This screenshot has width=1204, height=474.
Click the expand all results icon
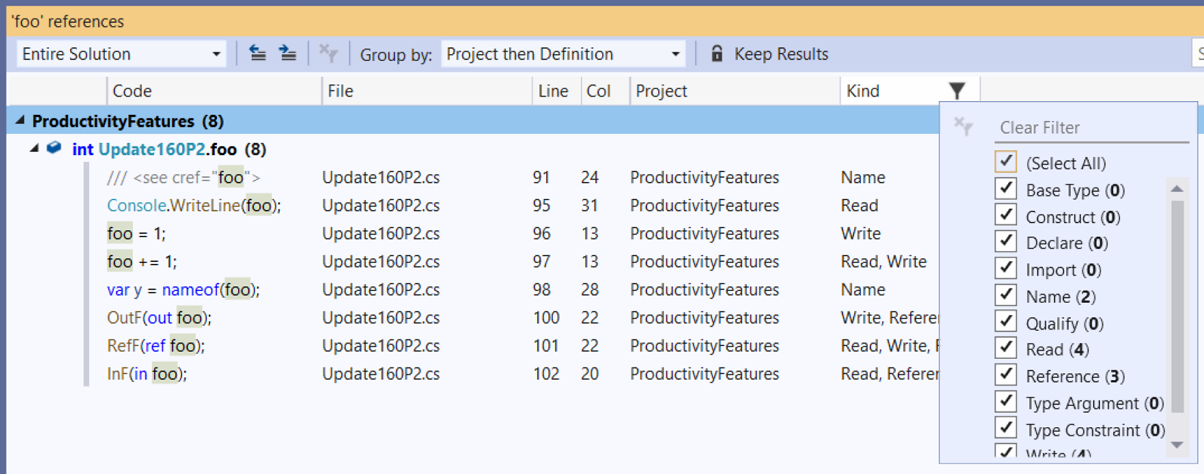(x=287, y=54)
